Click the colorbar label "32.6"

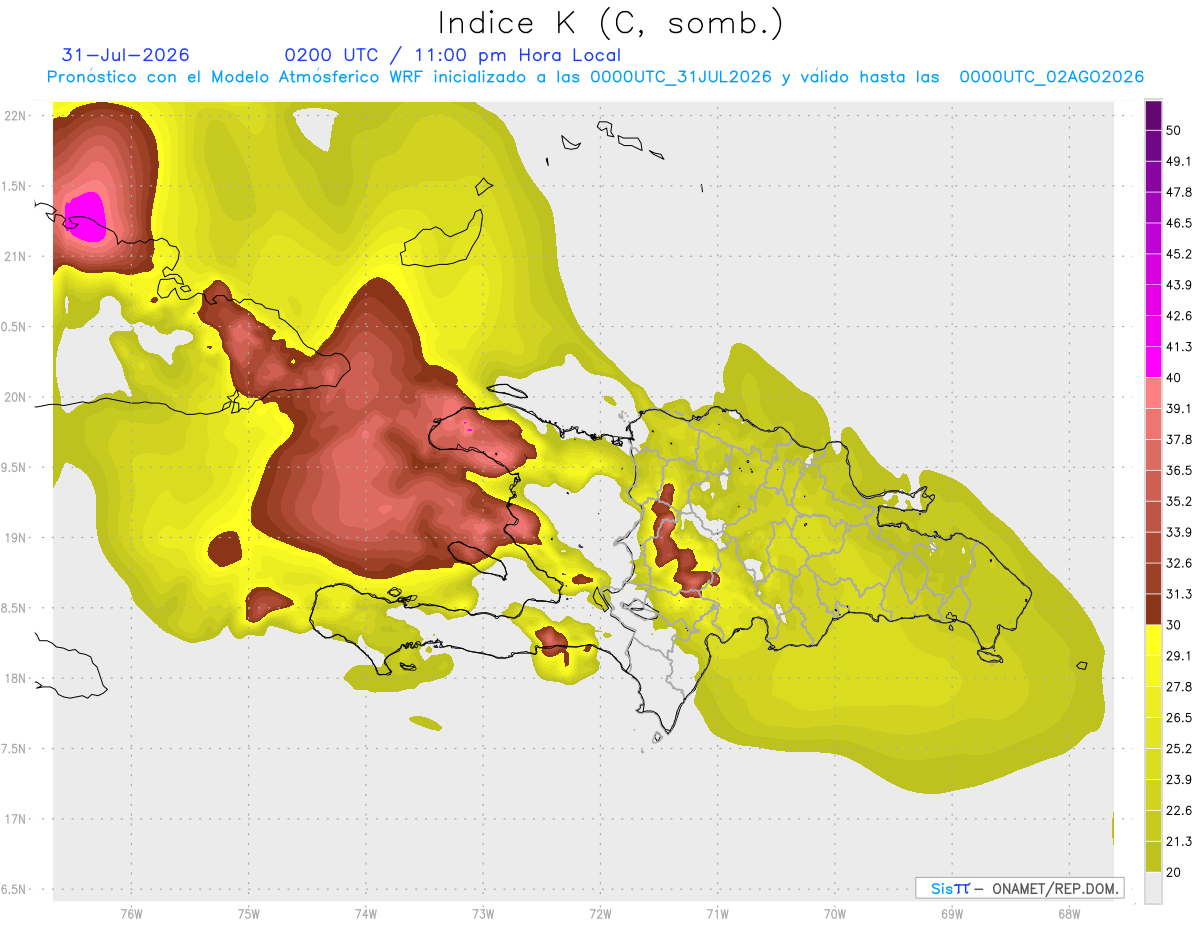(1179, 563)
